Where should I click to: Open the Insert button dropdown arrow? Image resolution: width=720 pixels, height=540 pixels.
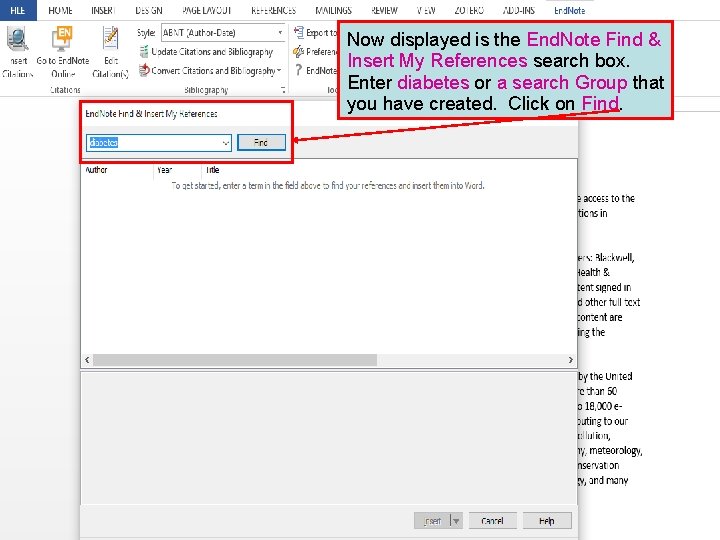click(x=456, y=521)
